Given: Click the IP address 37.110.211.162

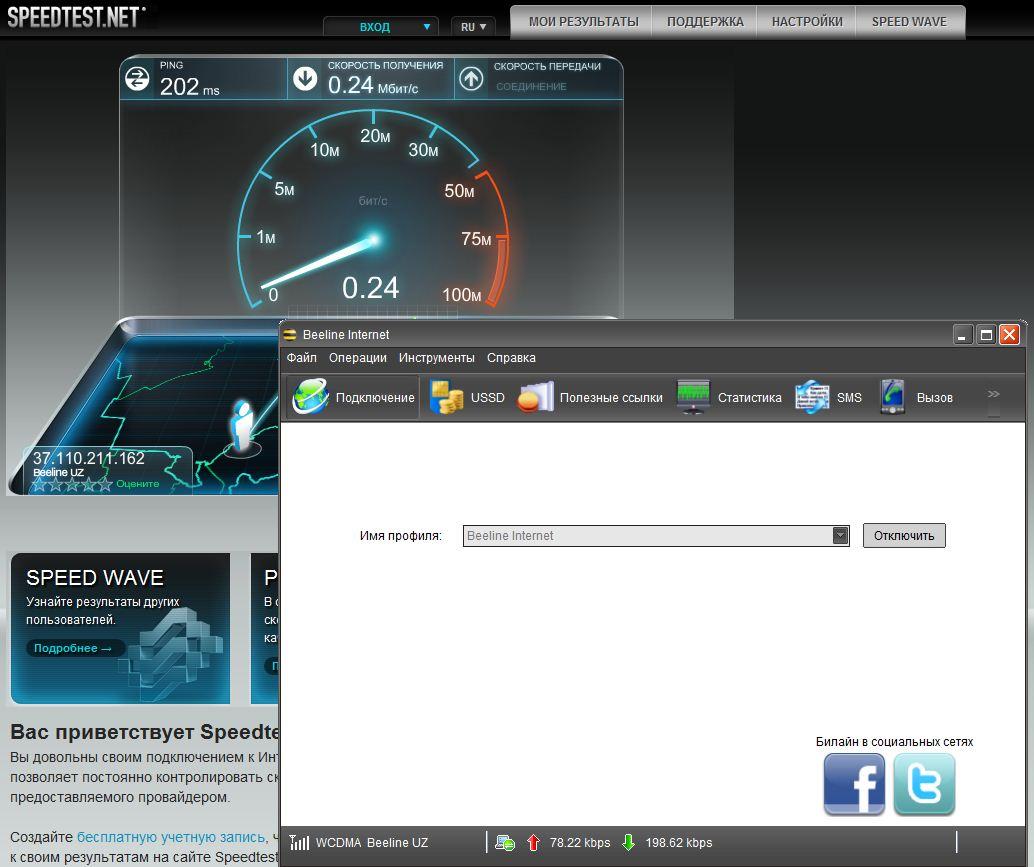Looking at the screenshot, I should 89,458.
